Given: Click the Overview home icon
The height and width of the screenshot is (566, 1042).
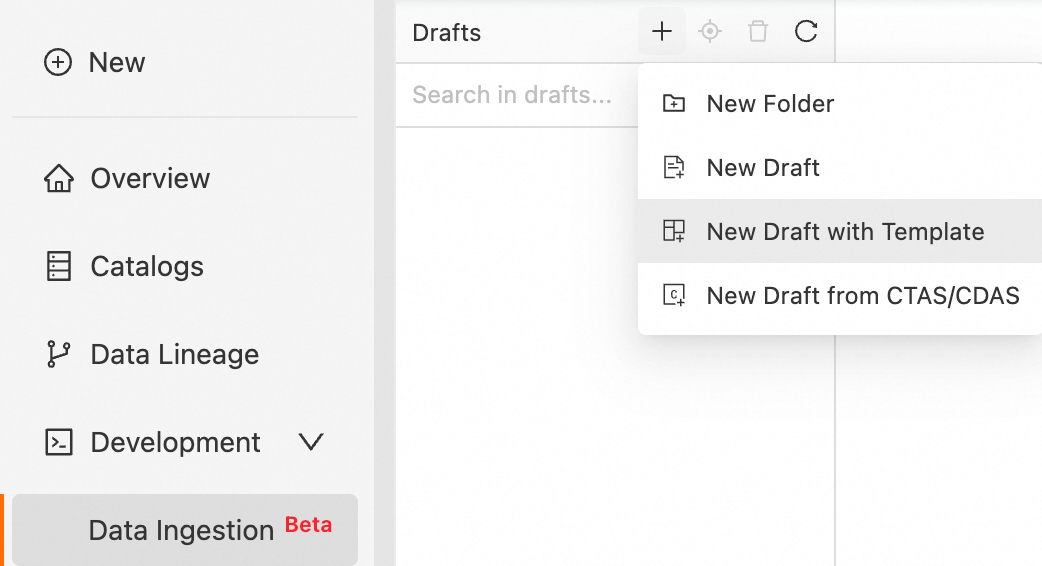Looking at the screenshot, I should point(59,179).
